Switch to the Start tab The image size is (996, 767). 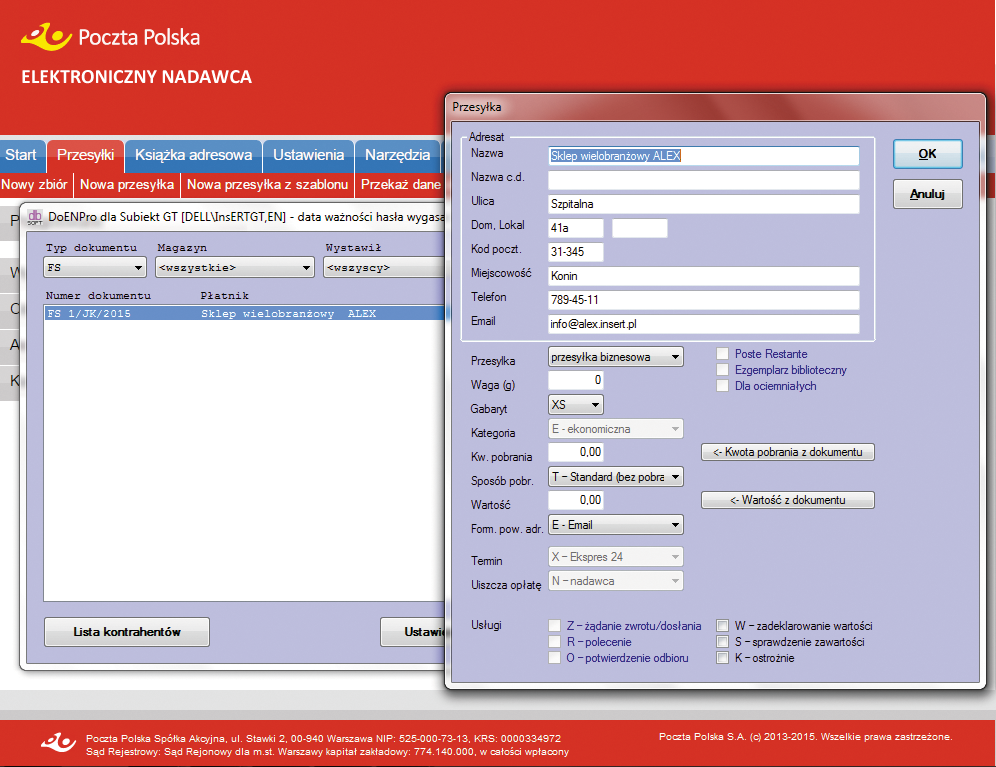(22, 156)
